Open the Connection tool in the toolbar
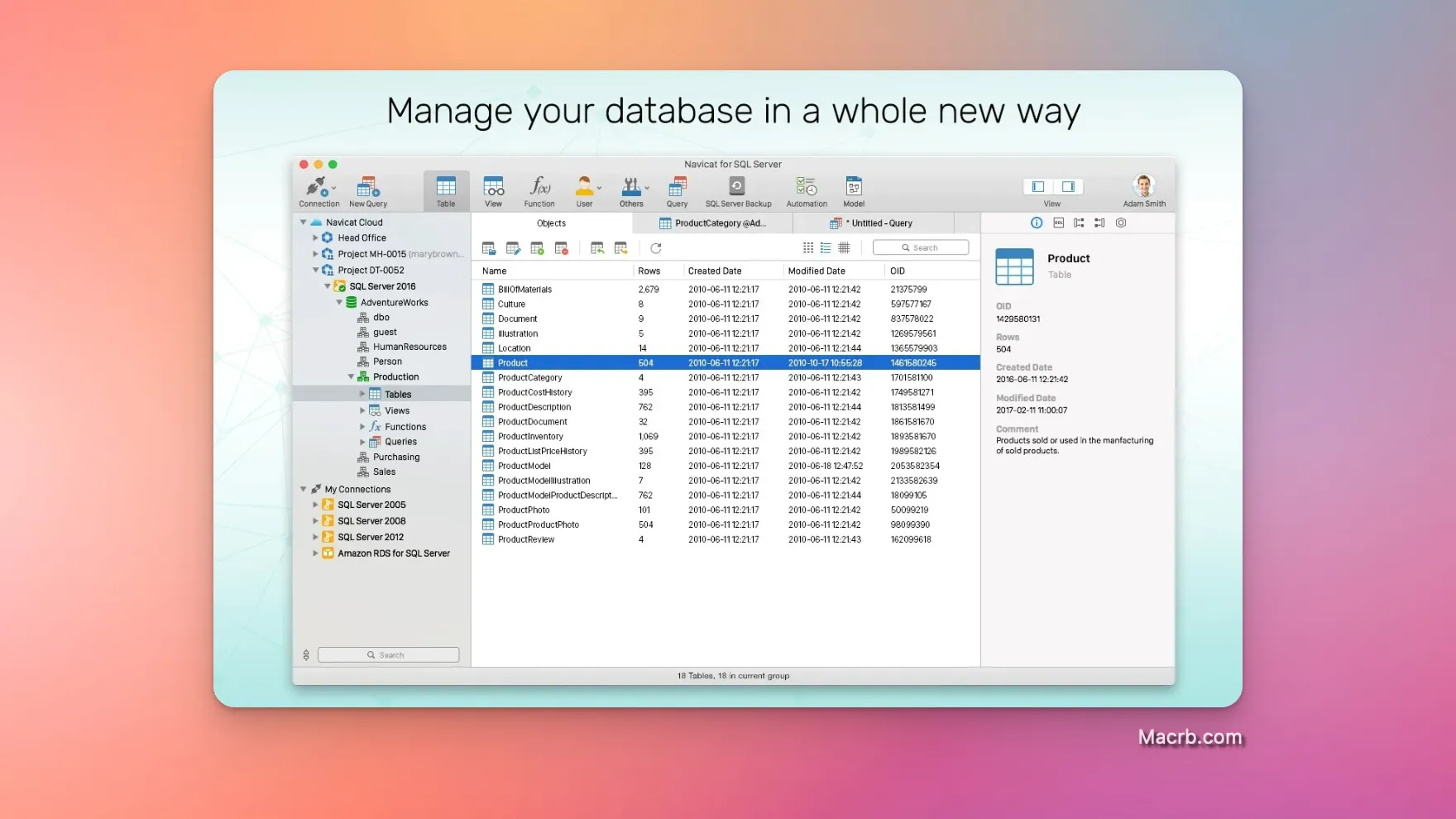 pos(318,191)
